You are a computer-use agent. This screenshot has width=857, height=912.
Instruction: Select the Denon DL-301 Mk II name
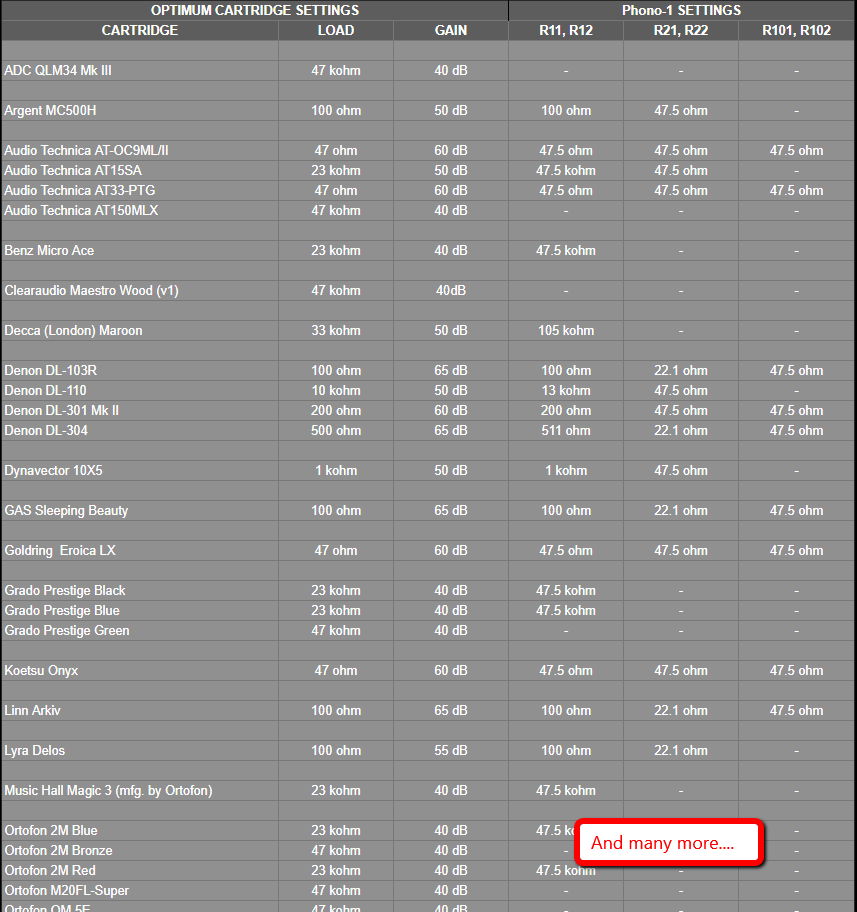tap(62, 411)
